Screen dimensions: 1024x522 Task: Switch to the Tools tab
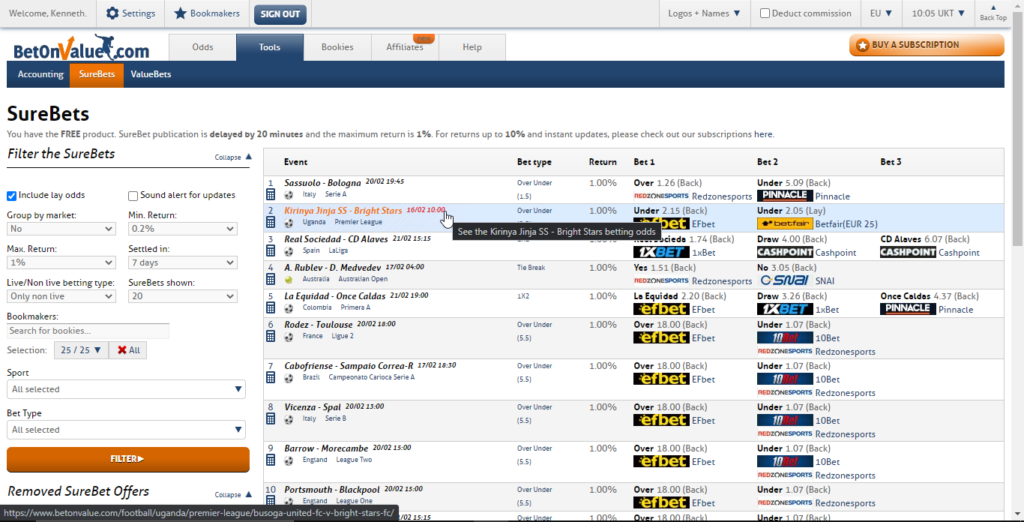[x=270, y=48]
